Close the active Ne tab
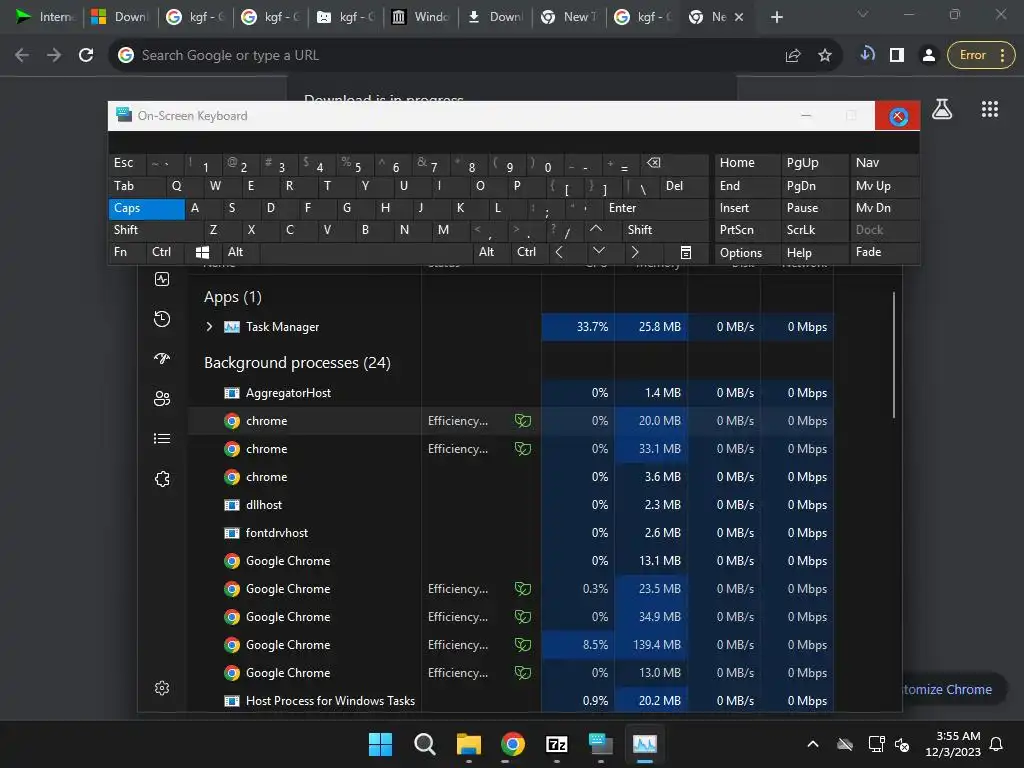The height and width of the screenshot is (768, 1024). tap(739, 18)
